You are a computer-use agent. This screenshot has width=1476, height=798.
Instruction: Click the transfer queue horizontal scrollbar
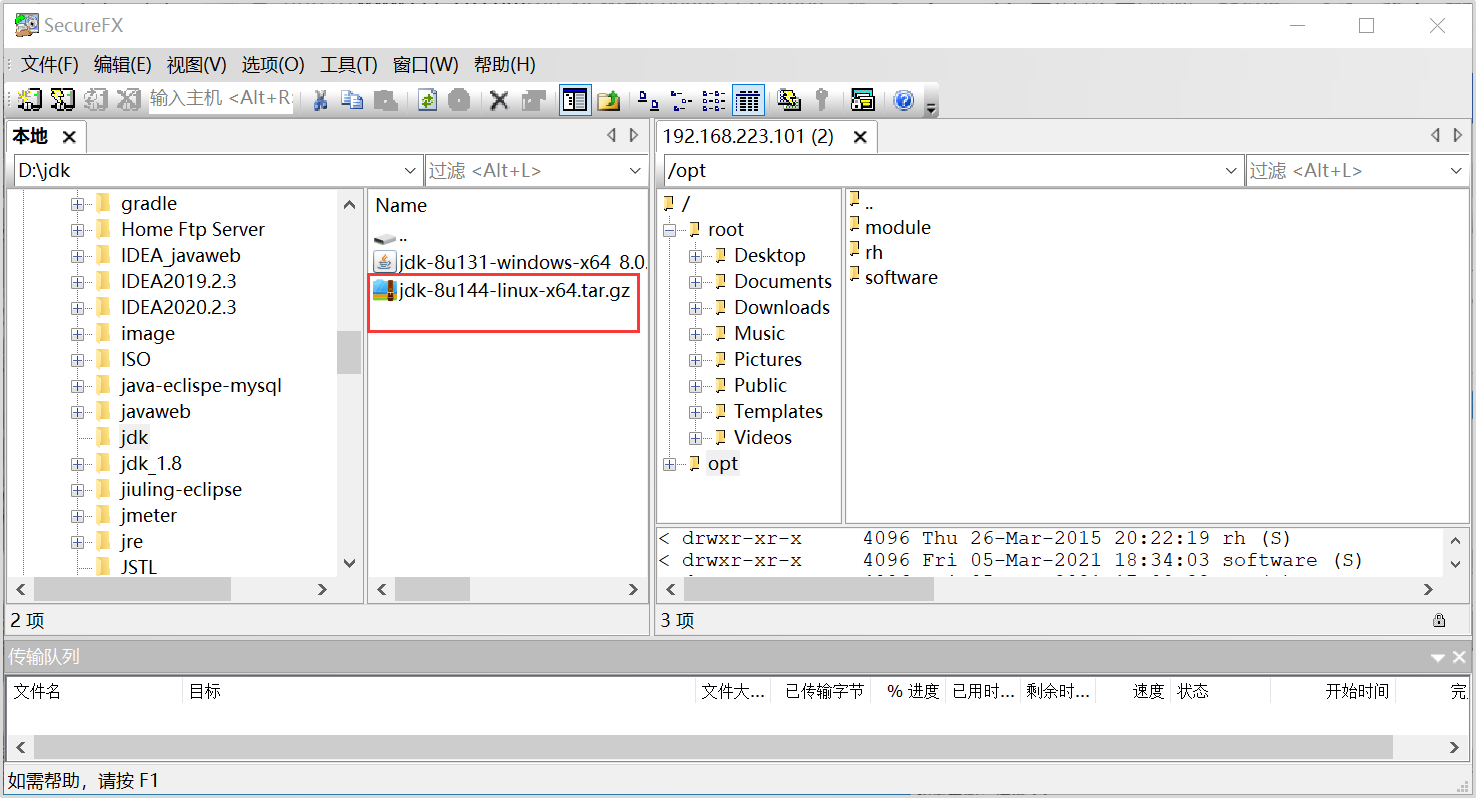pos(712,747)
